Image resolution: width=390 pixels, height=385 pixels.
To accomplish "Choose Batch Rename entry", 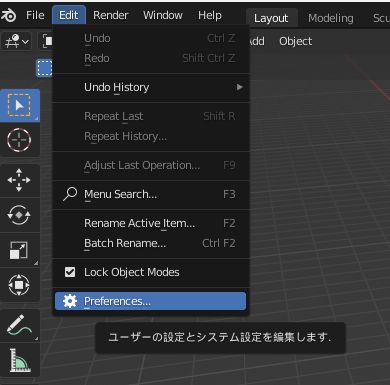I will pos(151,243).
